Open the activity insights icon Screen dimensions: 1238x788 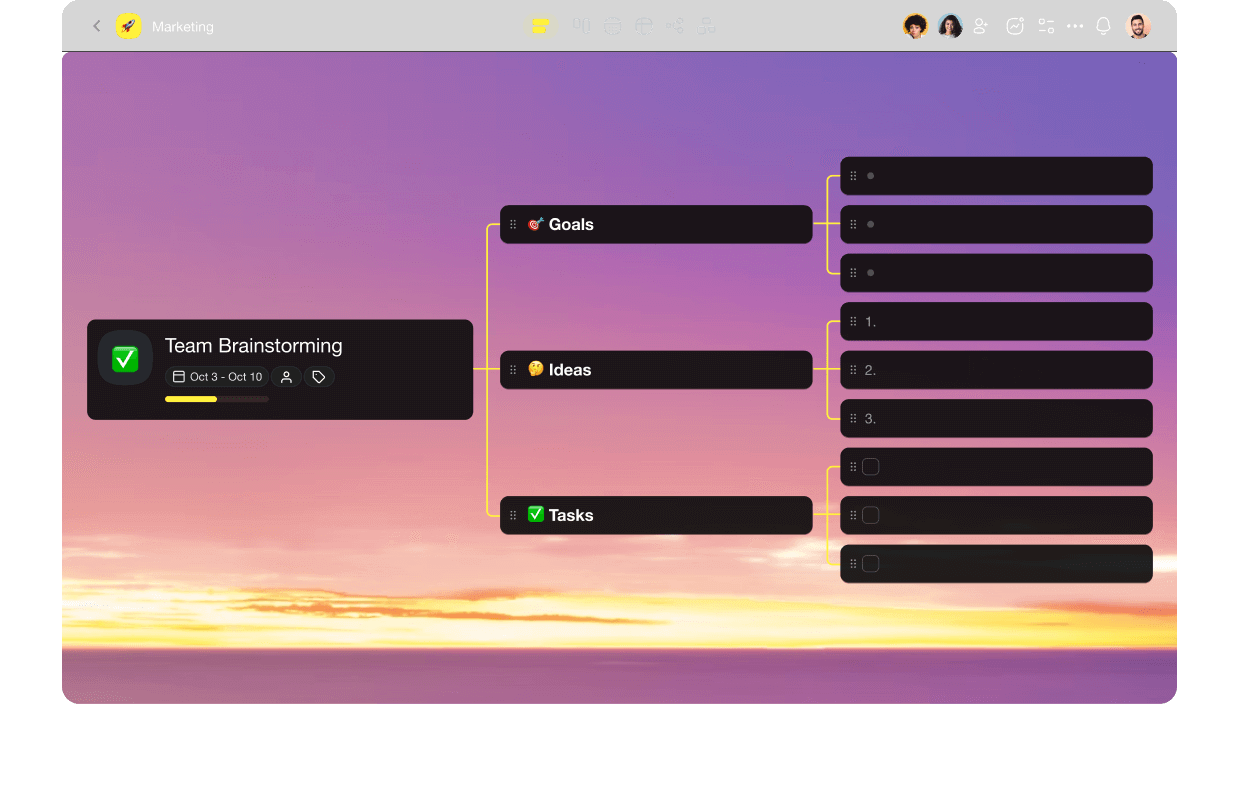(1015, 26)
